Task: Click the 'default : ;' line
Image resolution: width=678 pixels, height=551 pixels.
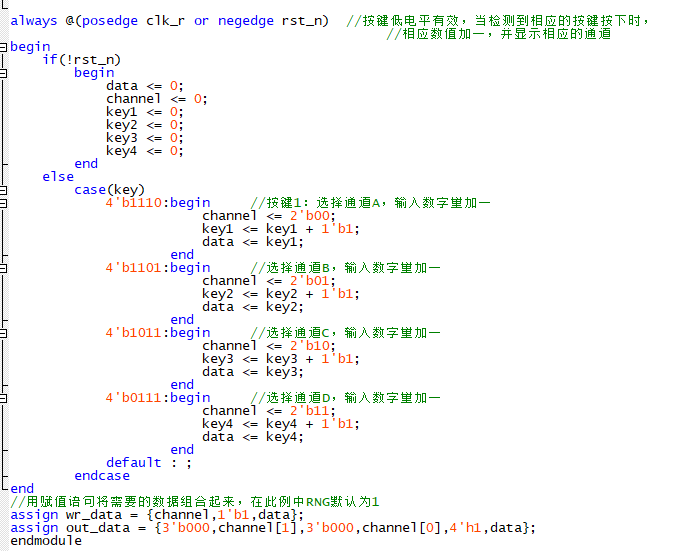Action: tap(149, 463)
